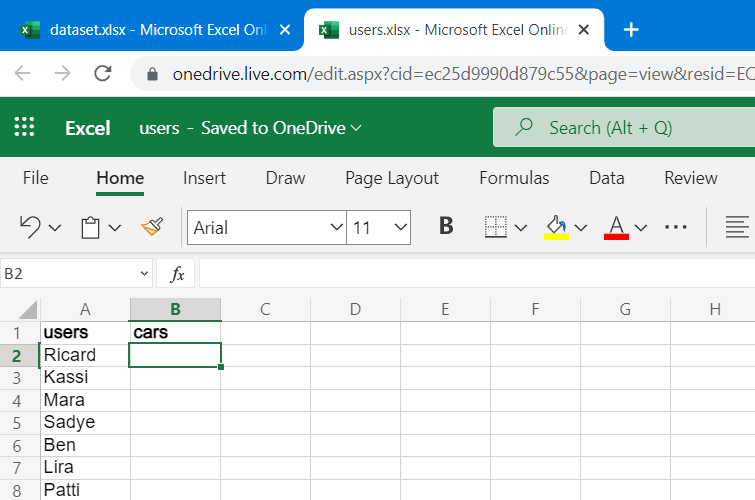The height and width of the screenshot is (500, 755).
Task: Select column H header
Action: [715, 309]
